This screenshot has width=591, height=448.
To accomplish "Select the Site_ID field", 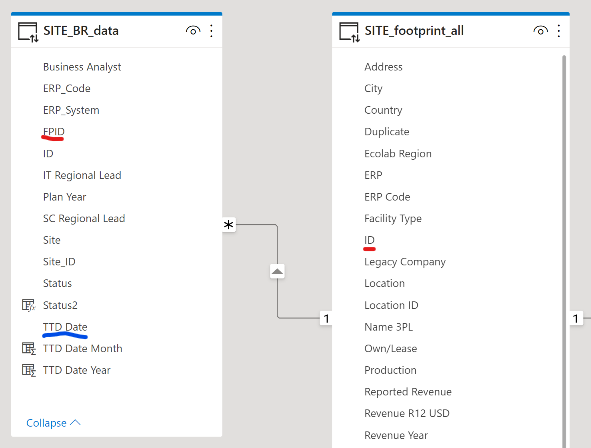I will pos(59,262).
